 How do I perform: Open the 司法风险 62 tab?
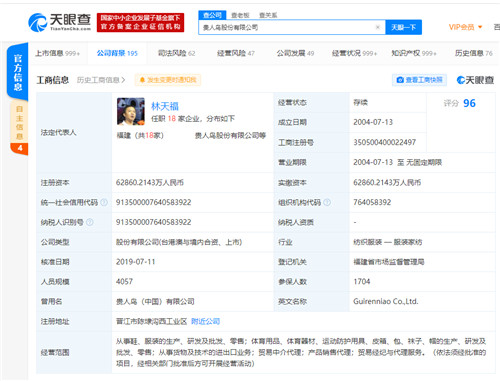coord(176,53)
